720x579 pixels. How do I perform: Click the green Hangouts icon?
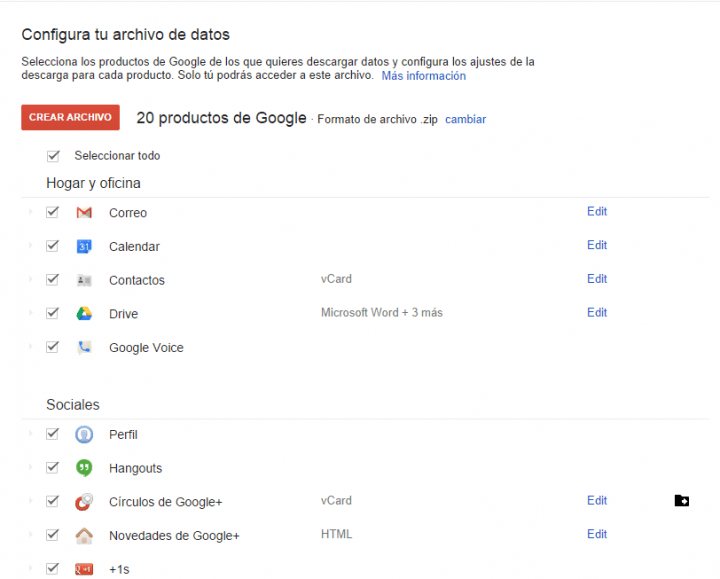point(84,468)
